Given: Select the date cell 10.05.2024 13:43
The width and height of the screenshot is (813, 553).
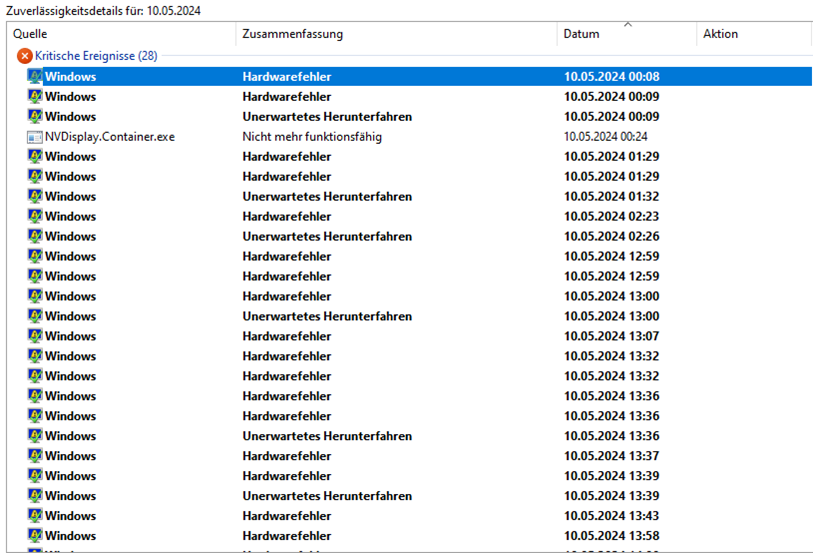Looking at the screenshot, I should click(612, 516).
